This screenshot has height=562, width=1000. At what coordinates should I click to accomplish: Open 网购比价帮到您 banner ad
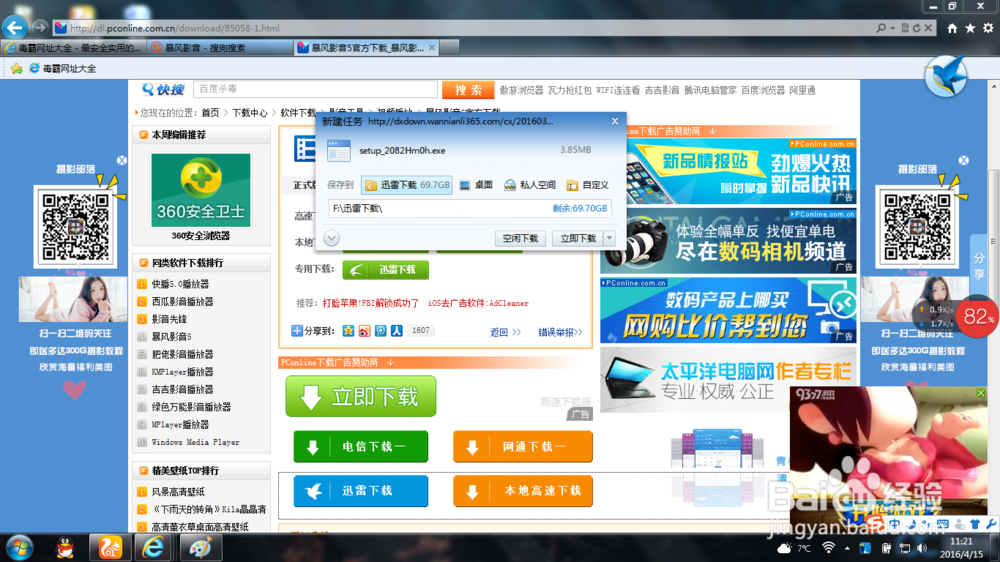point(728,310)
